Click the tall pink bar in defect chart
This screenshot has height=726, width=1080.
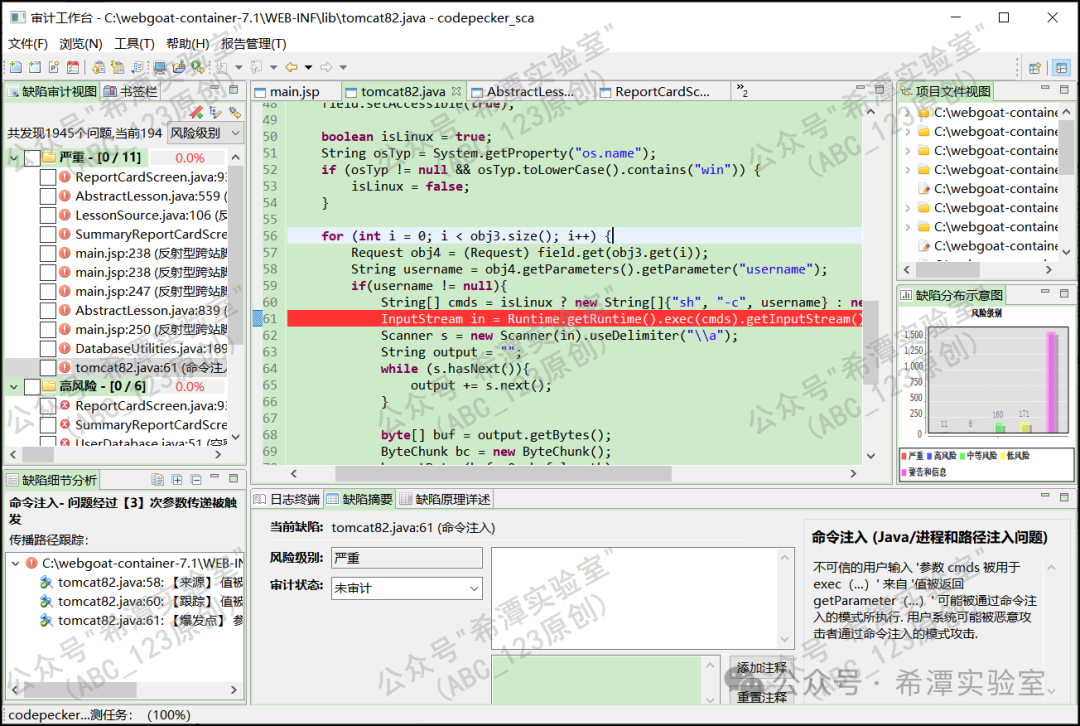point(1052,383)
